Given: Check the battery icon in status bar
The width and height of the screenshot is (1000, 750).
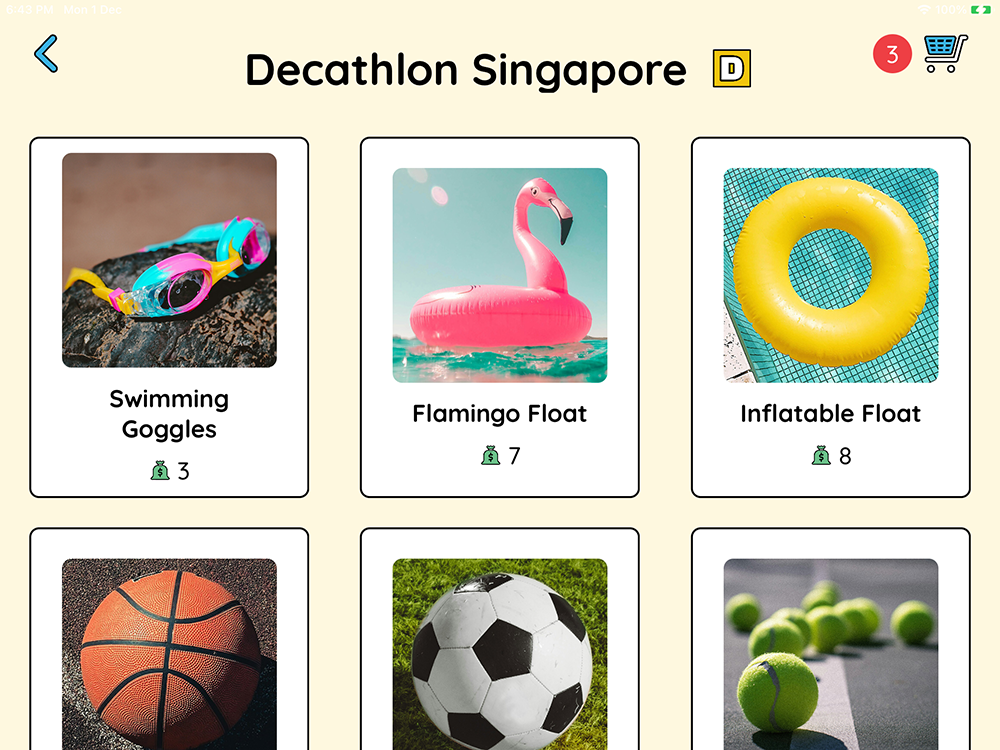Looking at the screenshot, I should pos(980,10).
